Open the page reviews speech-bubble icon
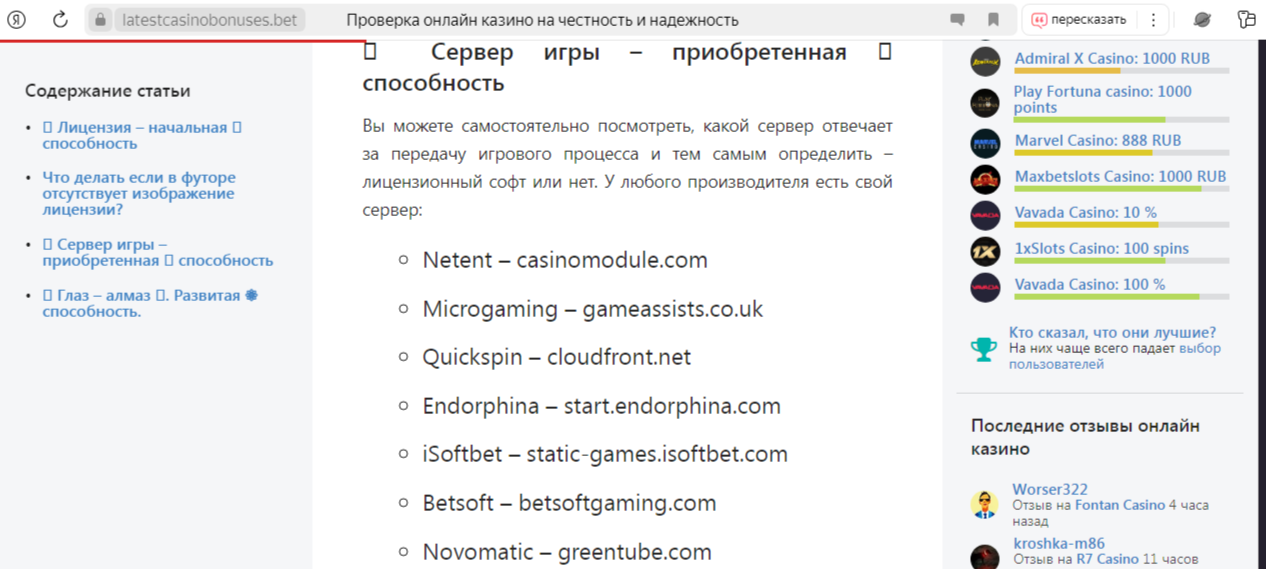This screenshot has width=1266, height=569. tap(957, 20)
